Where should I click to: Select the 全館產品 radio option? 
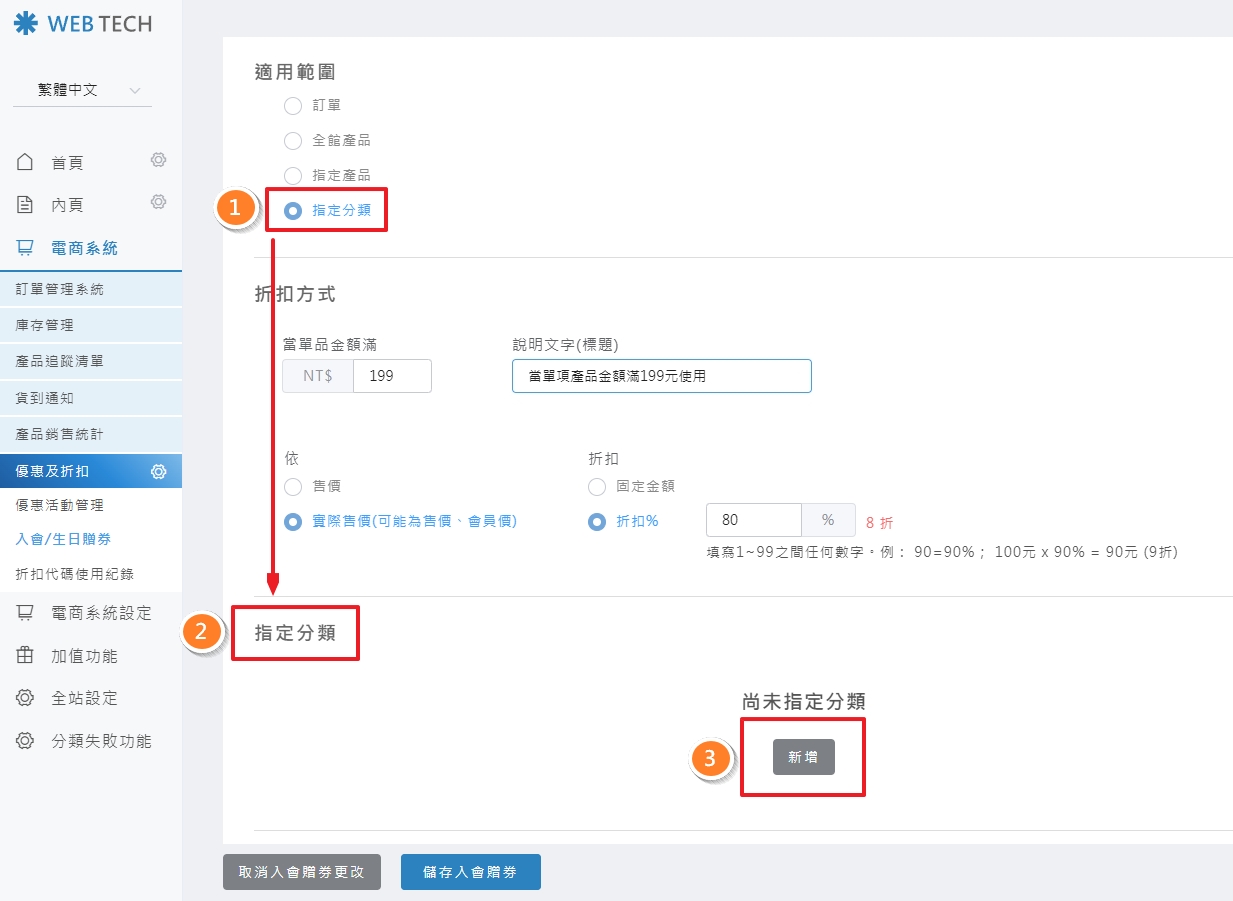click(x=293, y=141)
